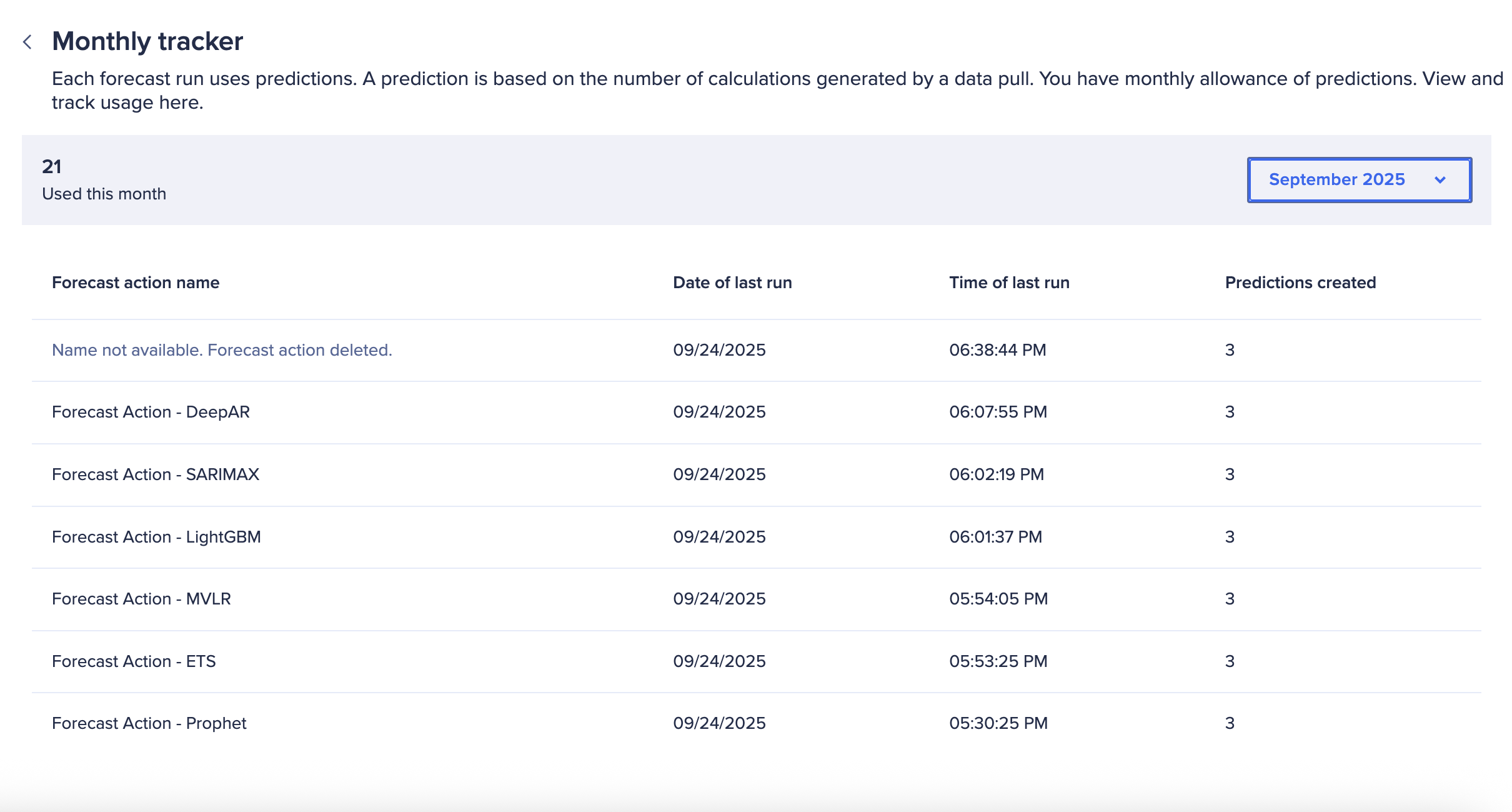Click the '21 Used this month' counter
1512x812 pixels.
pyautogui.click(x=104, y=180)
